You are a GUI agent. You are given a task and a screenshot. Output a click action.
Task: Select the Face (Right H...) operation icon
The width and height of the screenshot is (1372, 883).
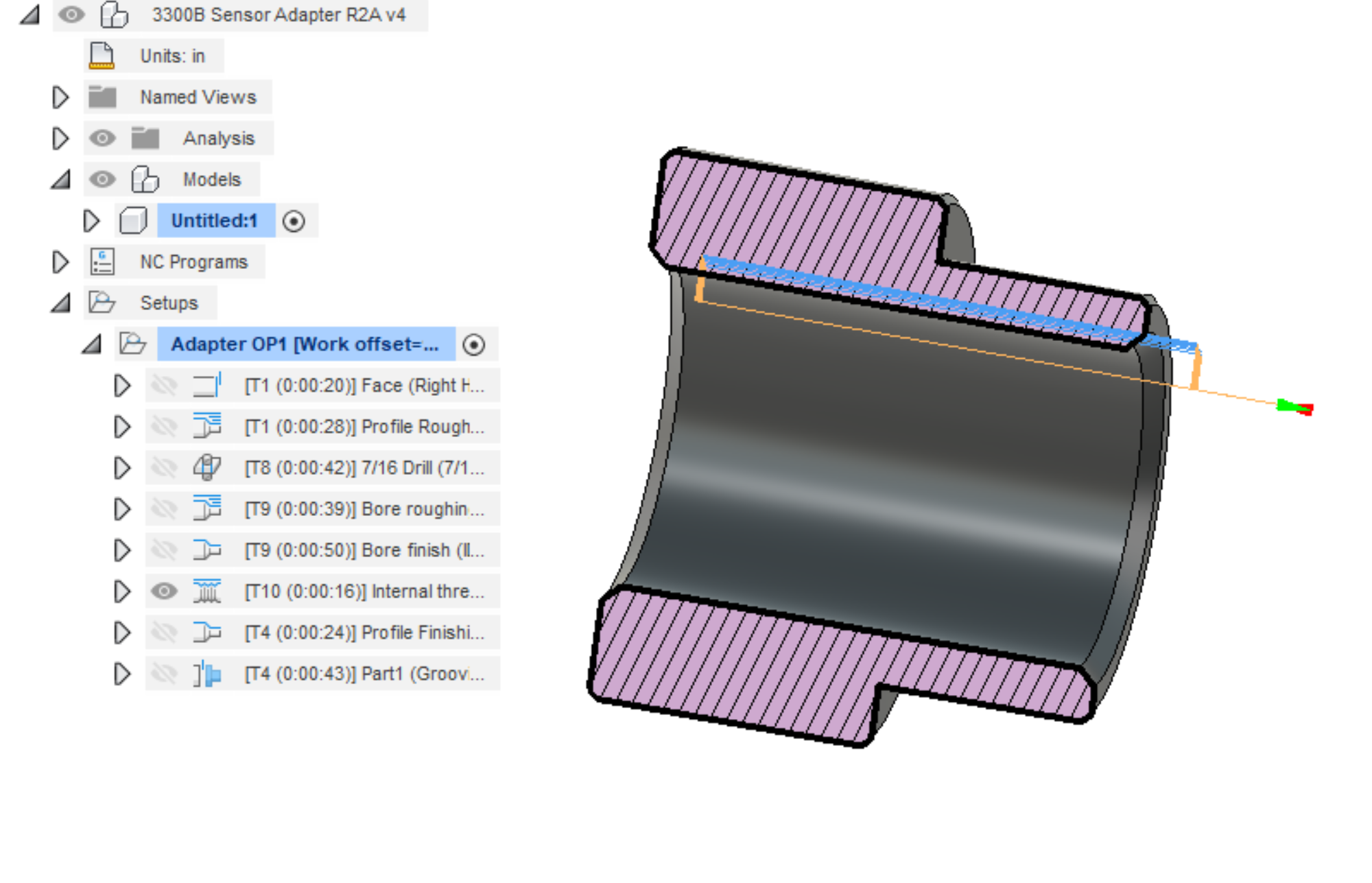[206, 385]
